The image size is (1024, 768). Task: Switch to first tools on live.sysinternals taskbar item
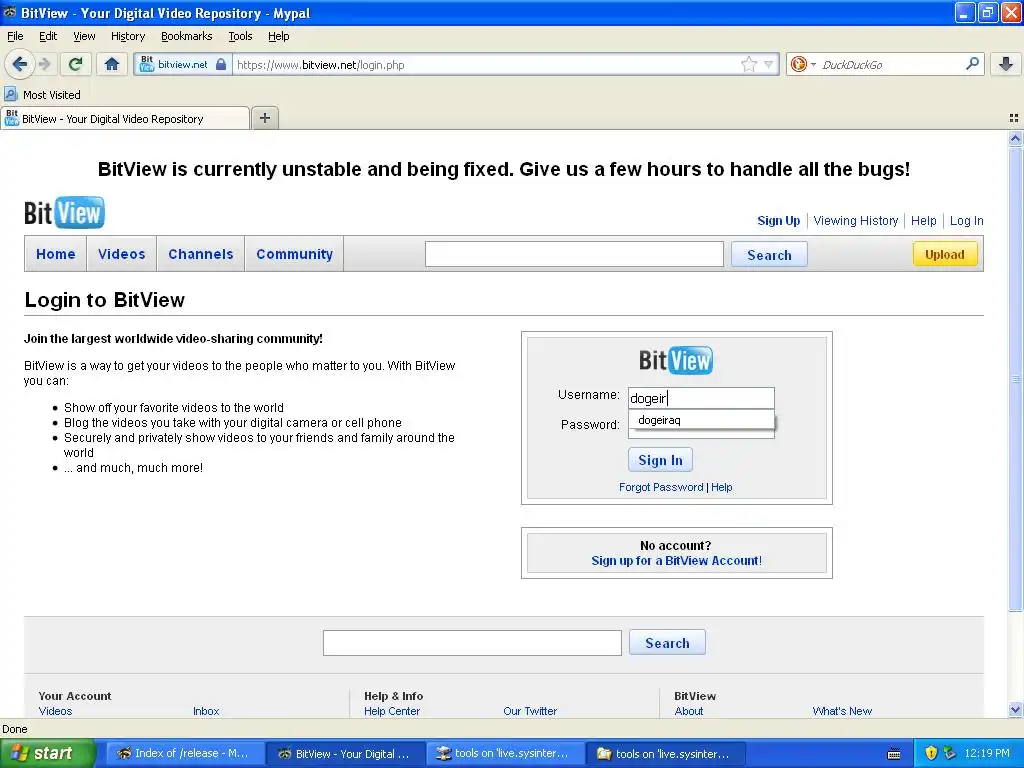point(505,753)
